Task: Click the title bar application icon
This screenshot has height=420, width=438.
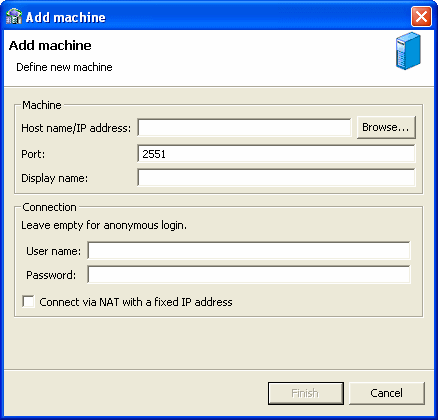Action: tap(14, 16)
